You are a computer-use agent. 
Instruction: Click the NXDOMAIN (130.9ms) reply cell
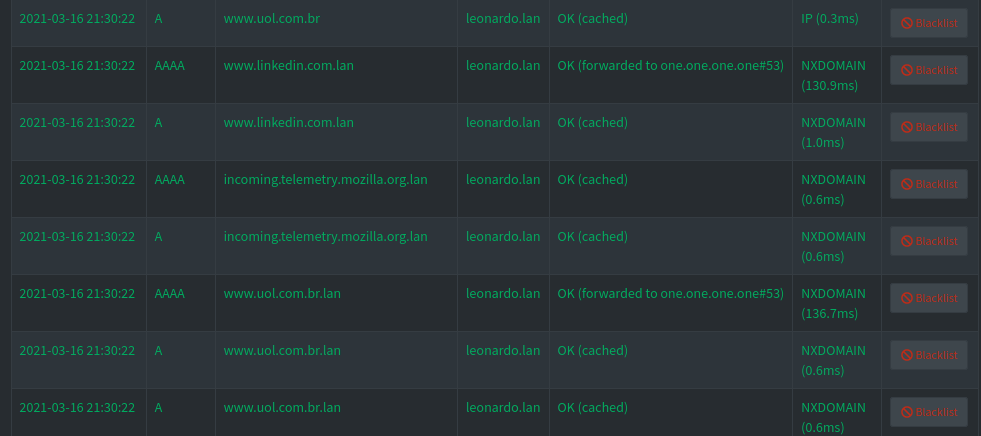click(833, 75)
